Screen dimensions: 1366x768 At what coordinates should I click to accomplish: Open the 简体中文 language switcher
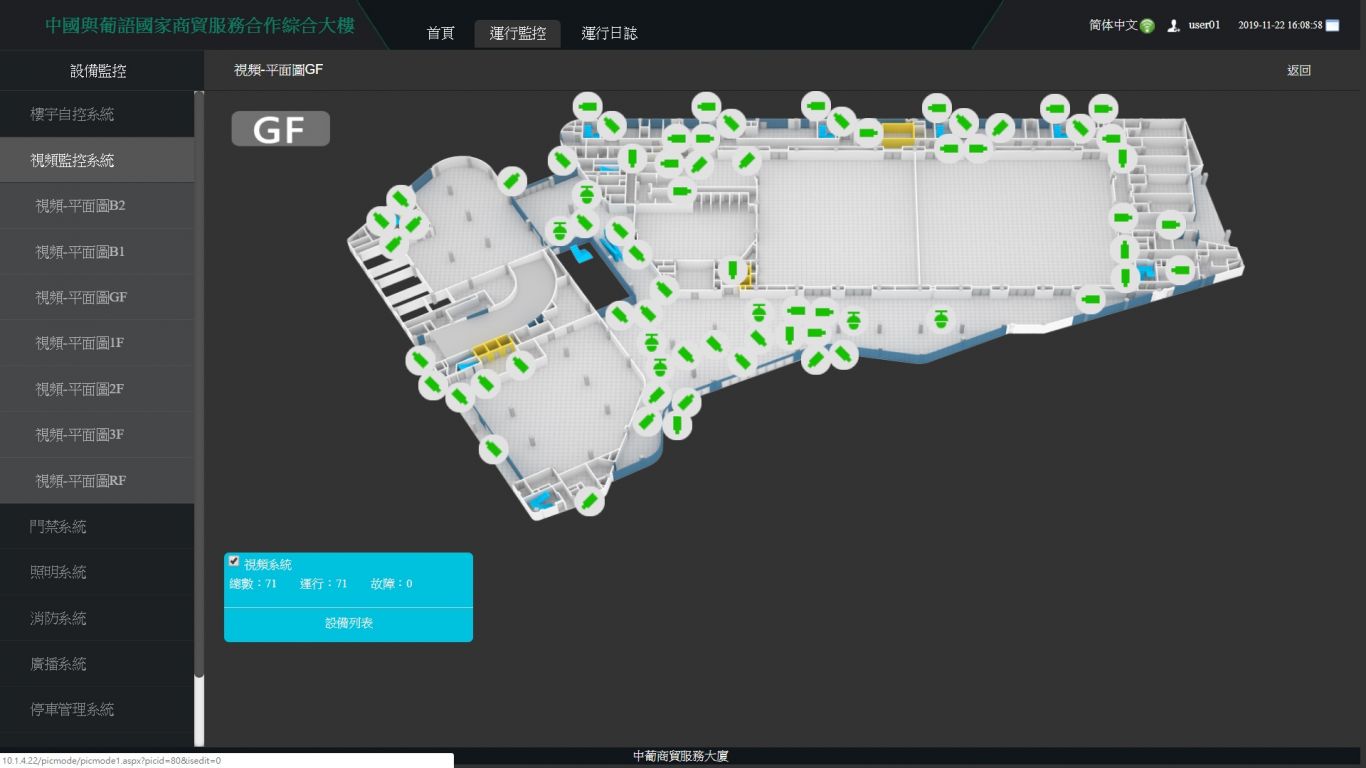point(1113,25)
